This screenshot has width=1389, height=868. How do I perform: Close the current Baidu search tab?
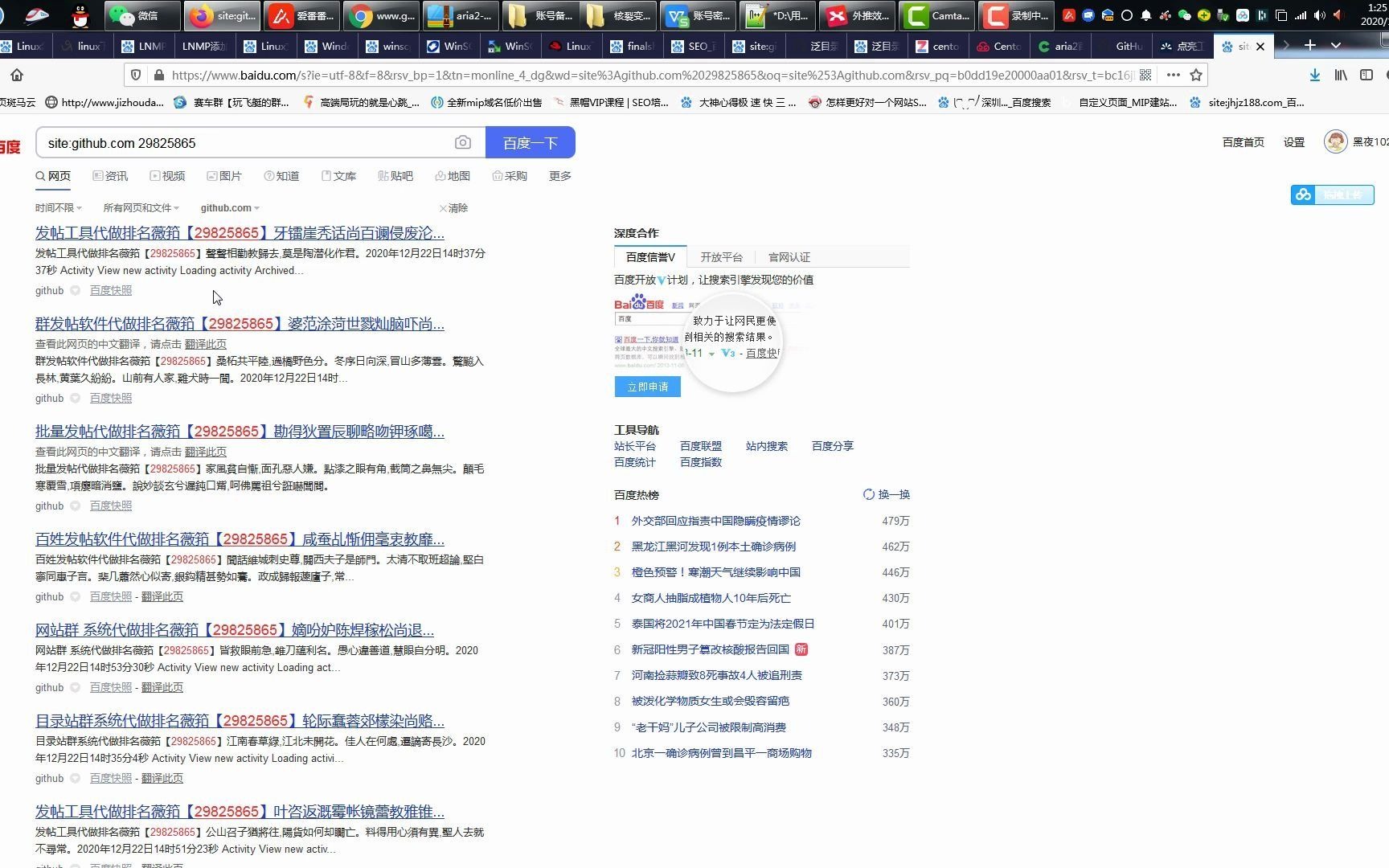click(1260, 47)
